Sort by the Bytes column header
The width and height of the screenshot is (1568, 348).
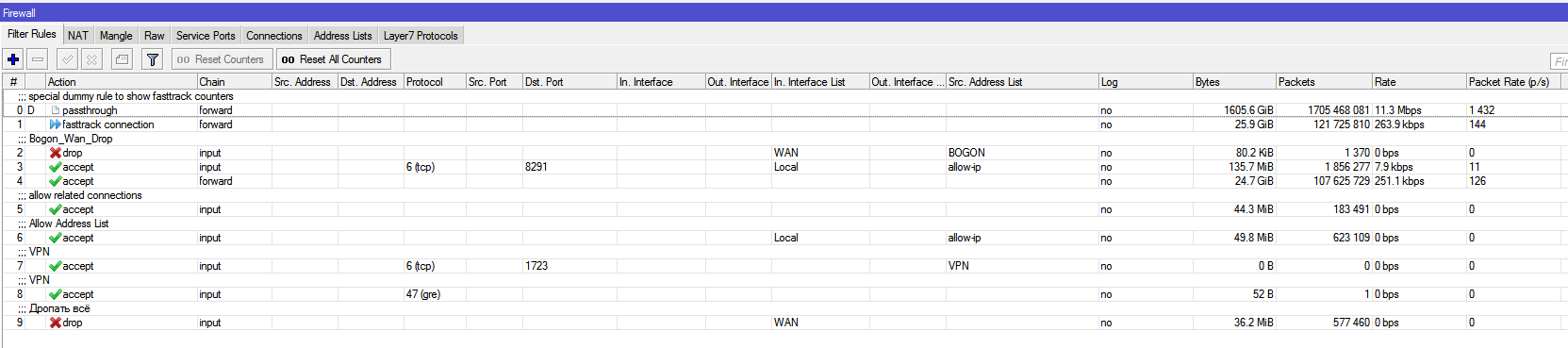(x=1234, y=82)
